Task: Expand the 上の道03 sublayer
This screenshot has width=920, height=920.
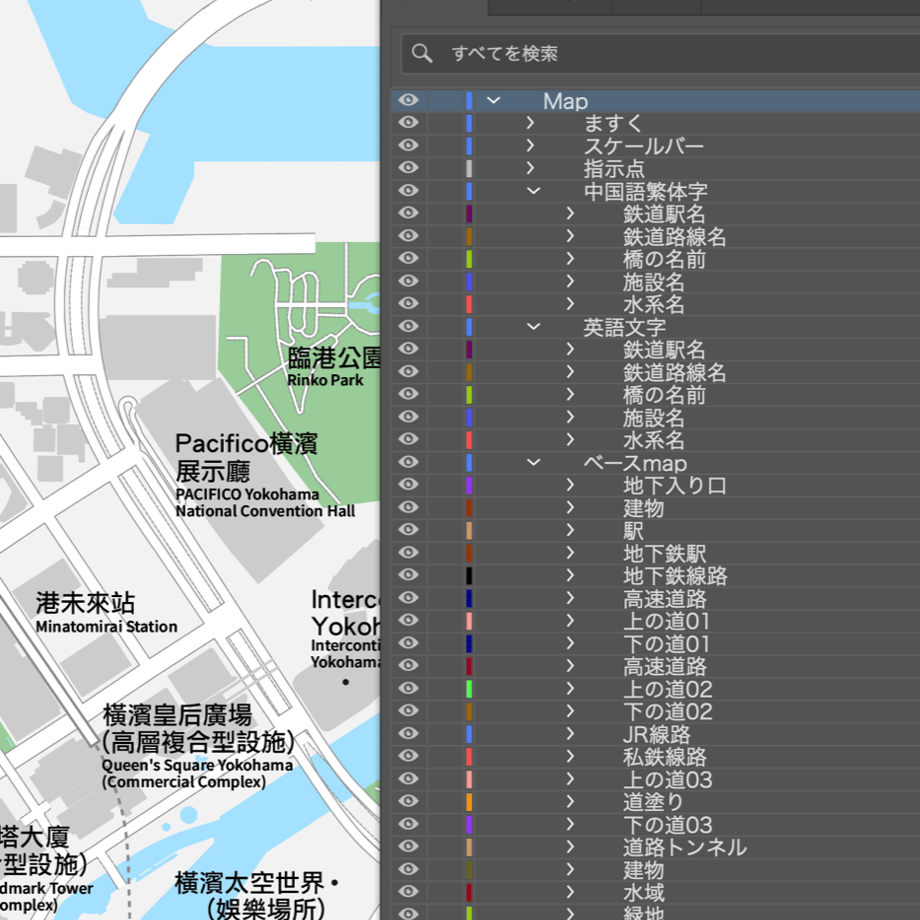Action: coord(570,779)
